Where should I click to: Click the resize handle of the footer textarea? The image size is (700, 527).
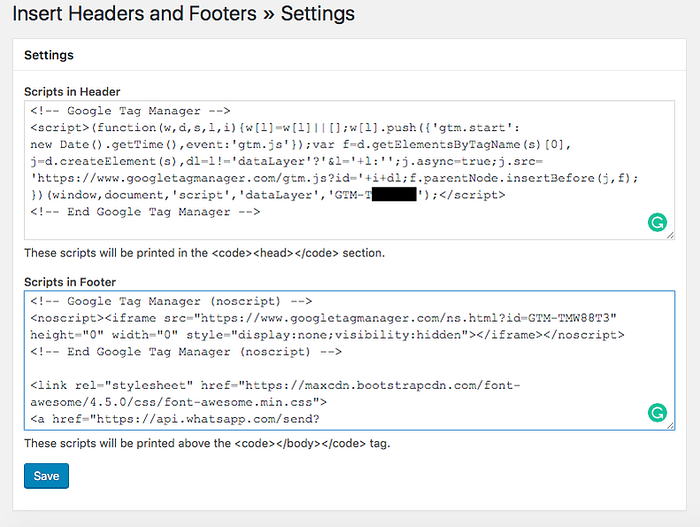coord(671,426)
